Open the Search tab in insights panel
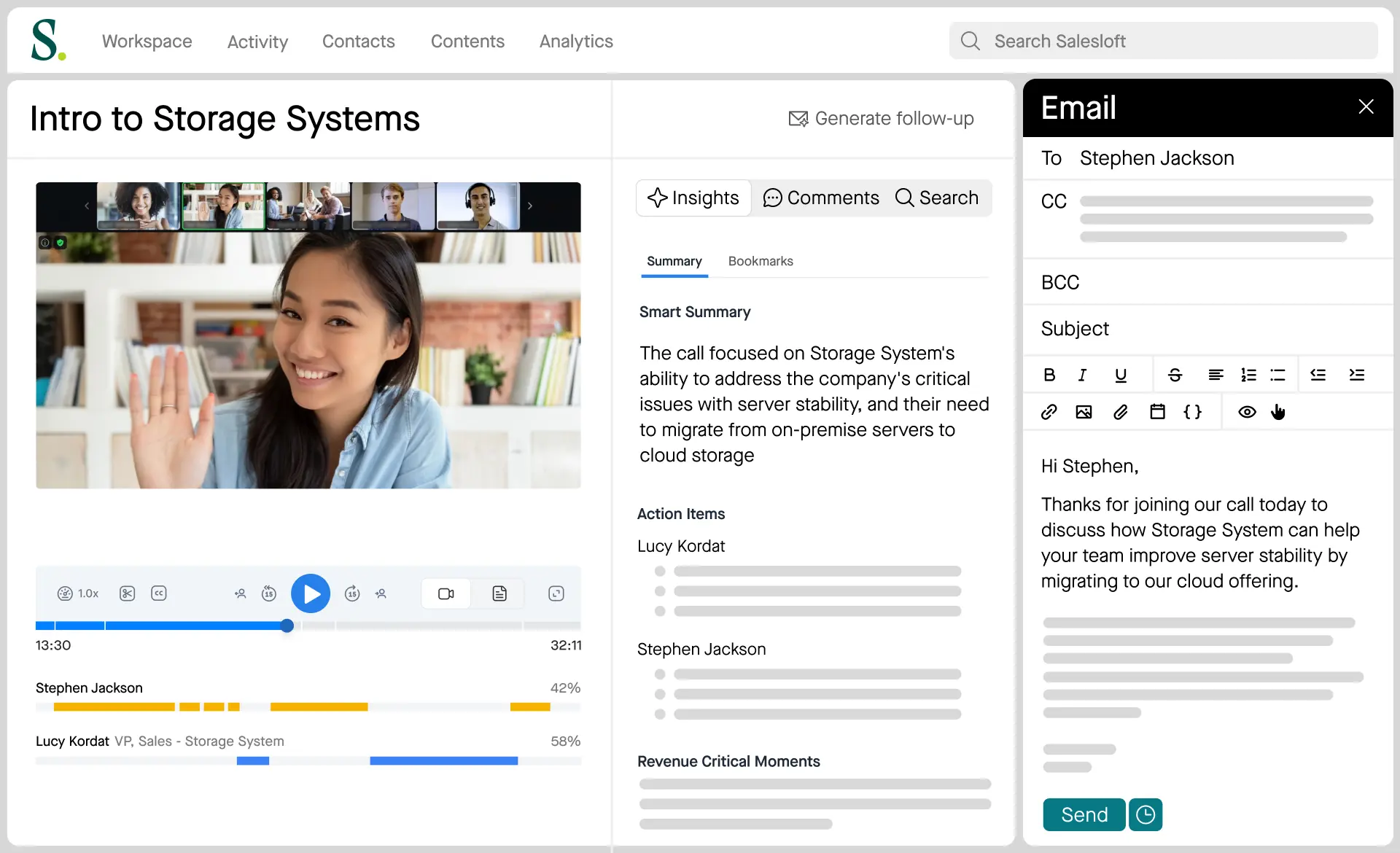This screenshot has width=1400, height=853. pos(937,198)
